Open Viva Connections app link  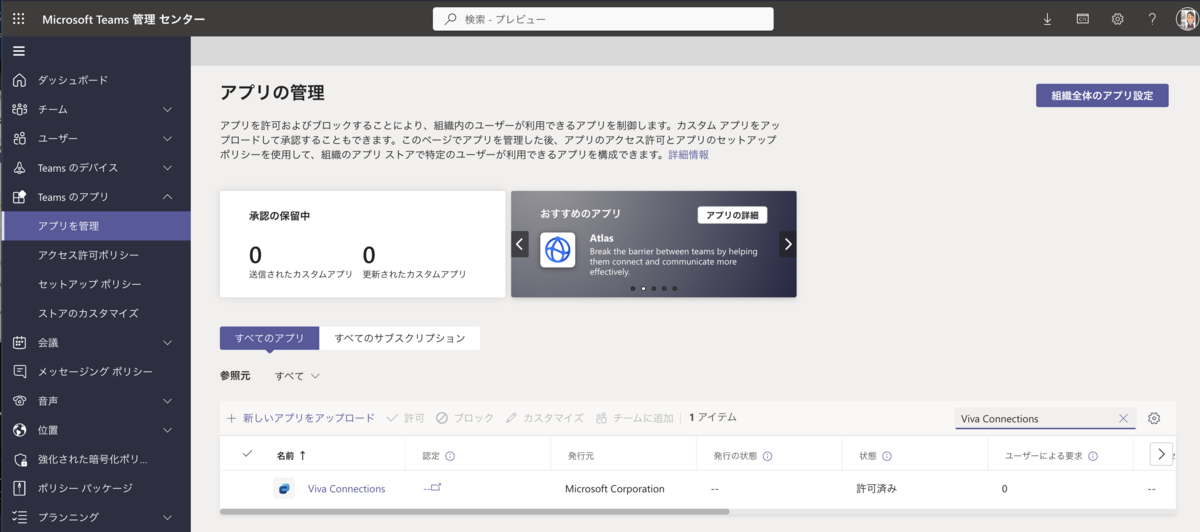click(x=346, y=489)
